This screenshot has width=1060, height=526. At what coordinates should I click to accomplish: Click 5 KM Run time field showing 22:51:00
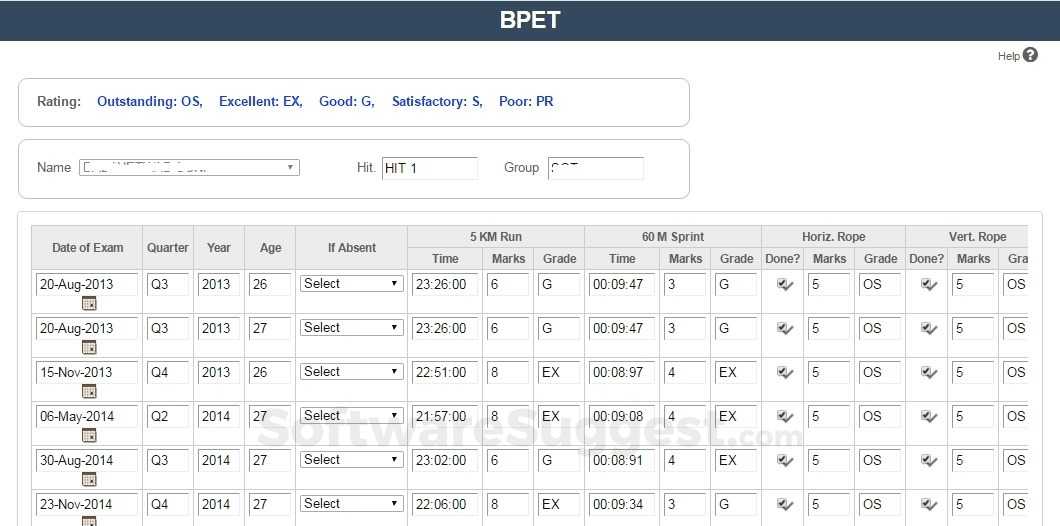[x=445, y=372]
